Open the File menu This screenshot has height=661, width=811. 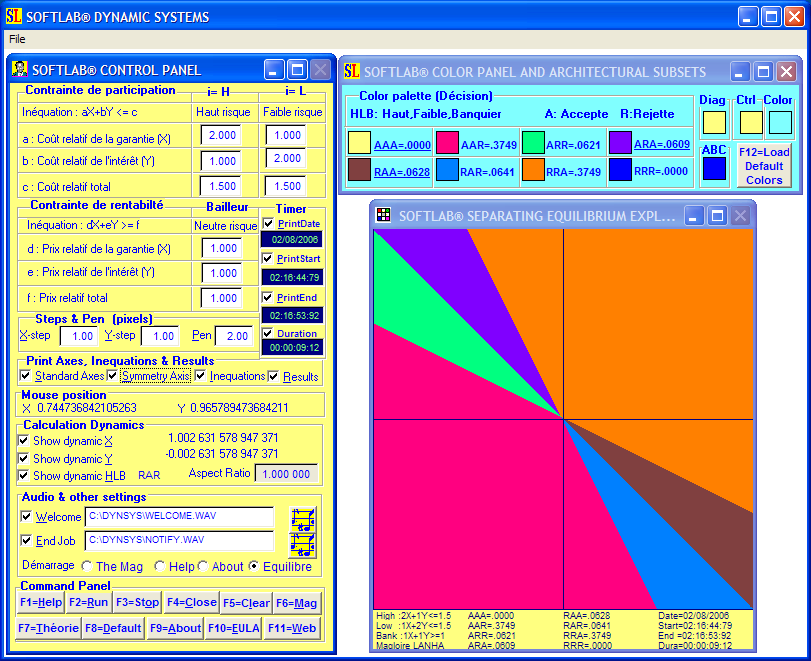click(17, 39)
